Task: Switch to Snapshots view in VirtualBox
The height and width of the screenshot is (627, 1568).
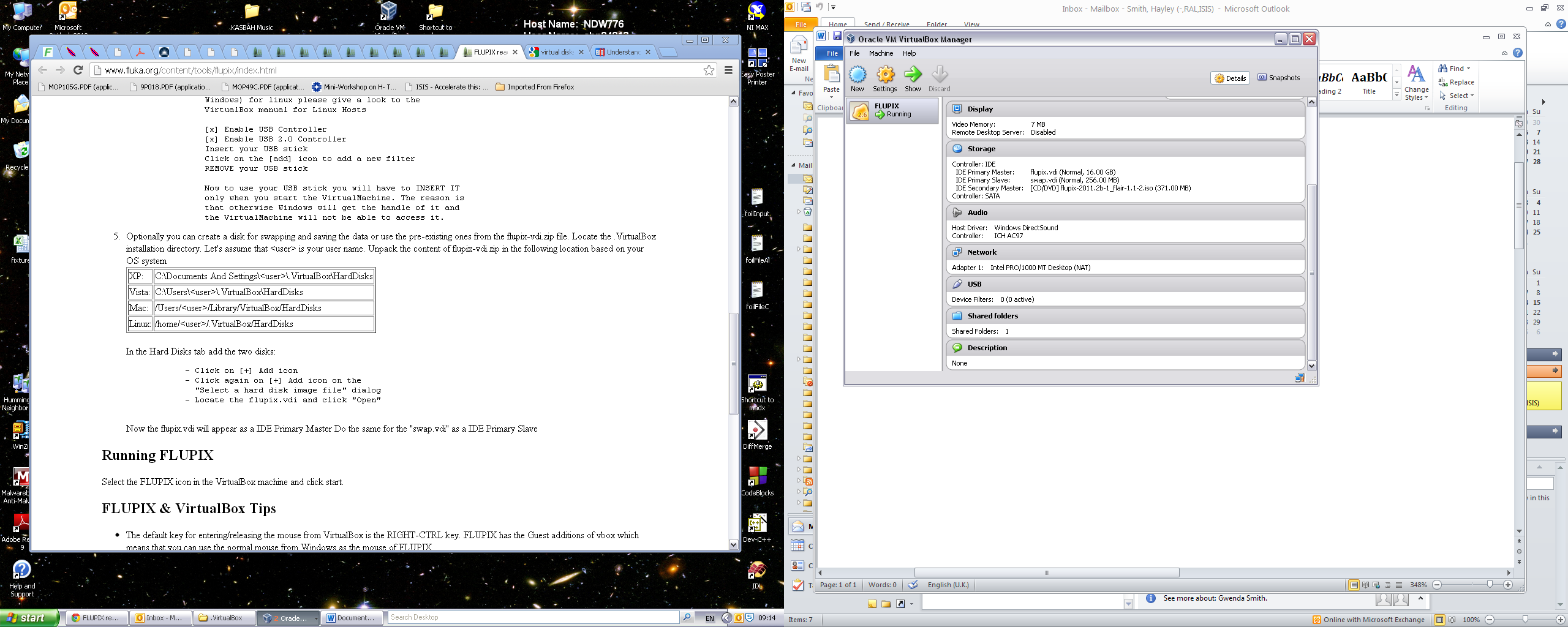Action: [1279, 78]
